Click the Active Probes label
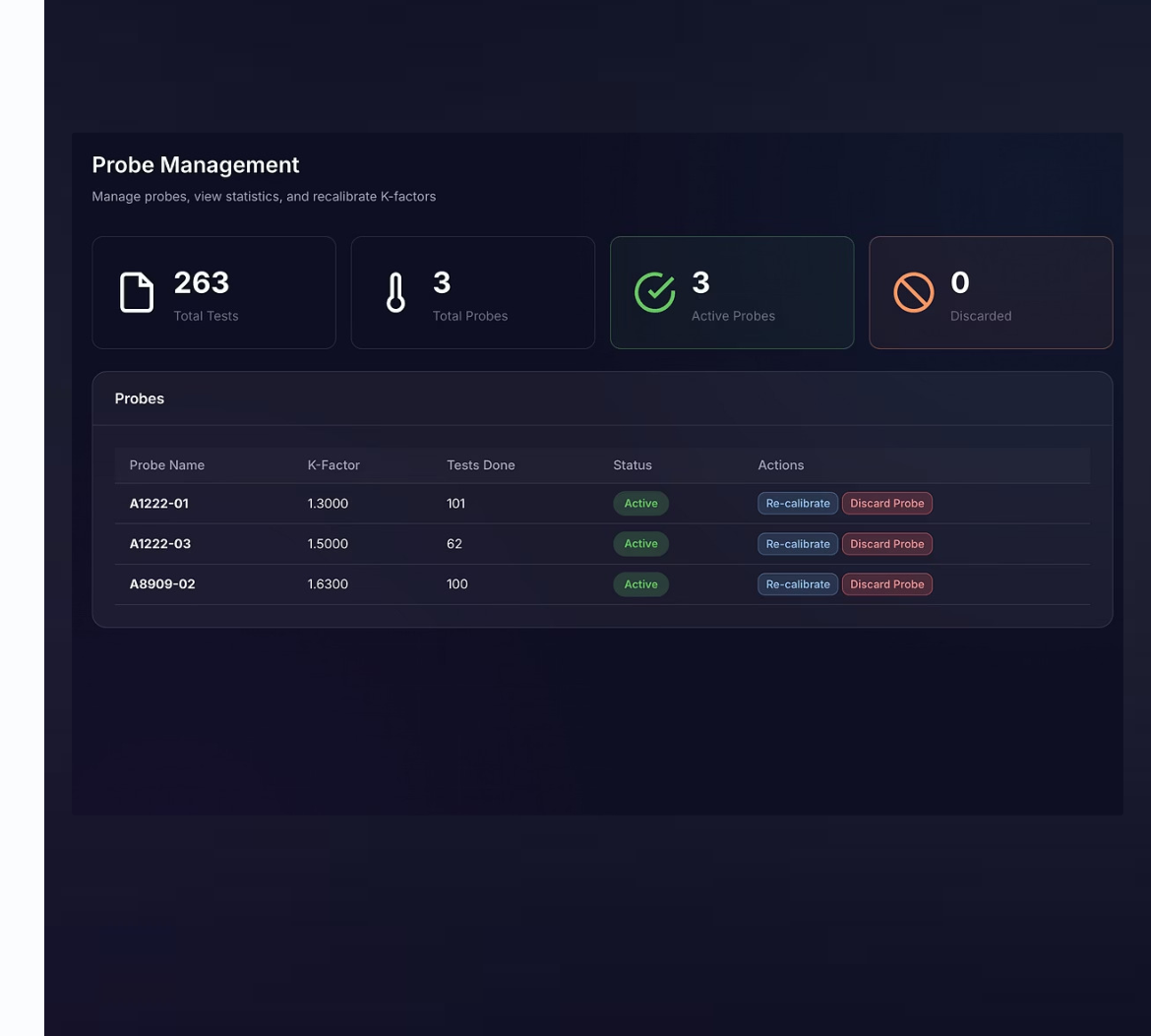 point(733,316)
